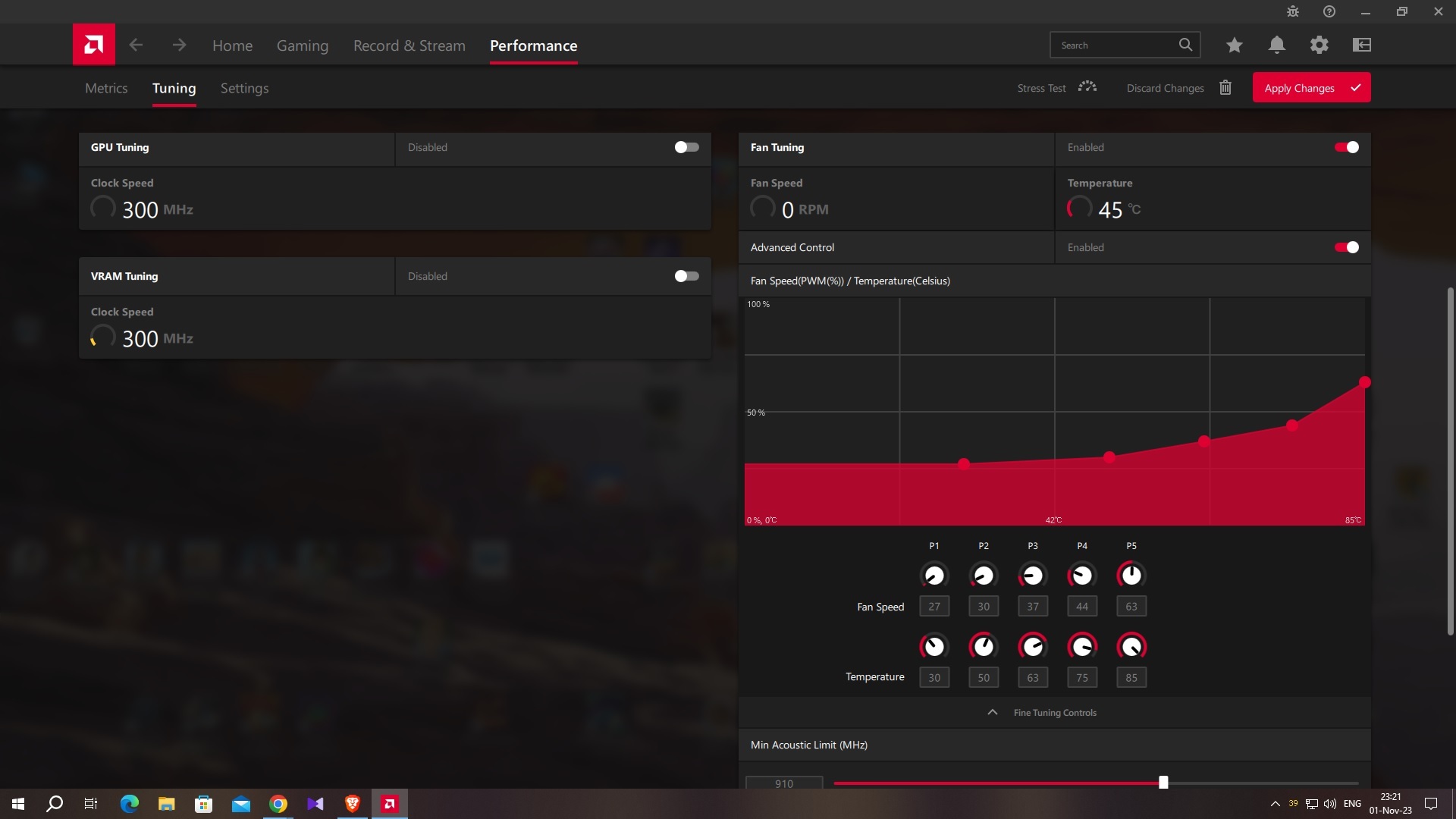The width and height of the screenshot is (1456, 819).
Task: Click AMD Software taskbar icon
Action: pos(390,804)
